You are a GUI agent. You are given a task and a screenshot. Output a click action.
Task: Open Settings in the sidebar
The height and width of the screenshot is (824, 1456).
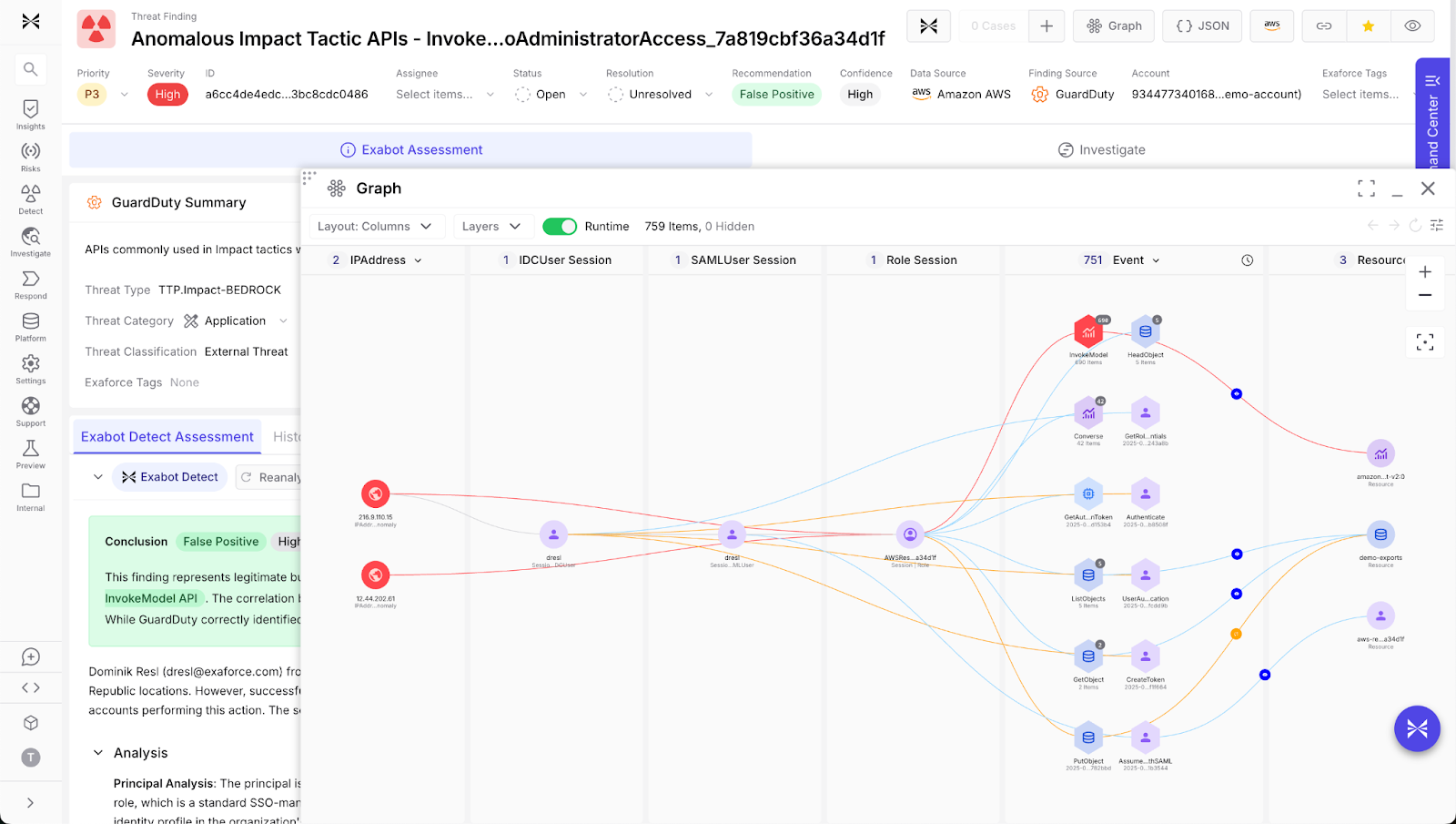click(30, 370)
